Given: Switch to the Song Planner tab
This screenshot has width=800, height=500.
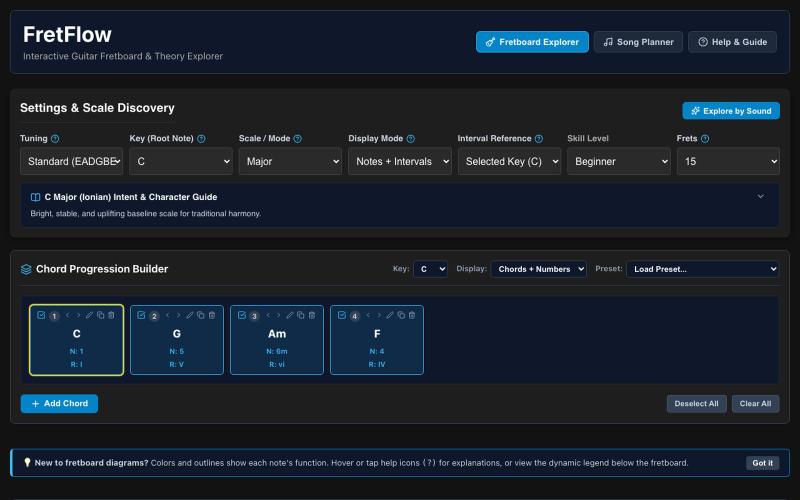Looking at the screenshot, I should (x=638, y=42).
